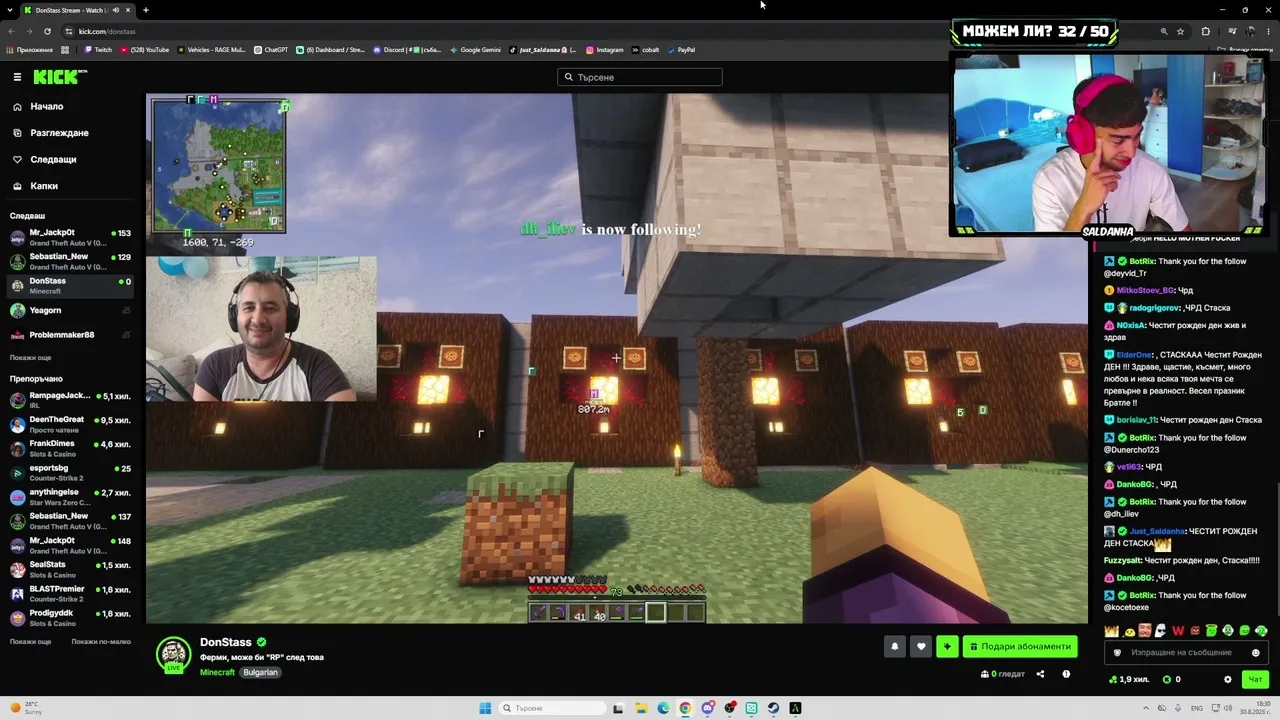
Task: Open a new browser tab
Action: tap(145, 10)
